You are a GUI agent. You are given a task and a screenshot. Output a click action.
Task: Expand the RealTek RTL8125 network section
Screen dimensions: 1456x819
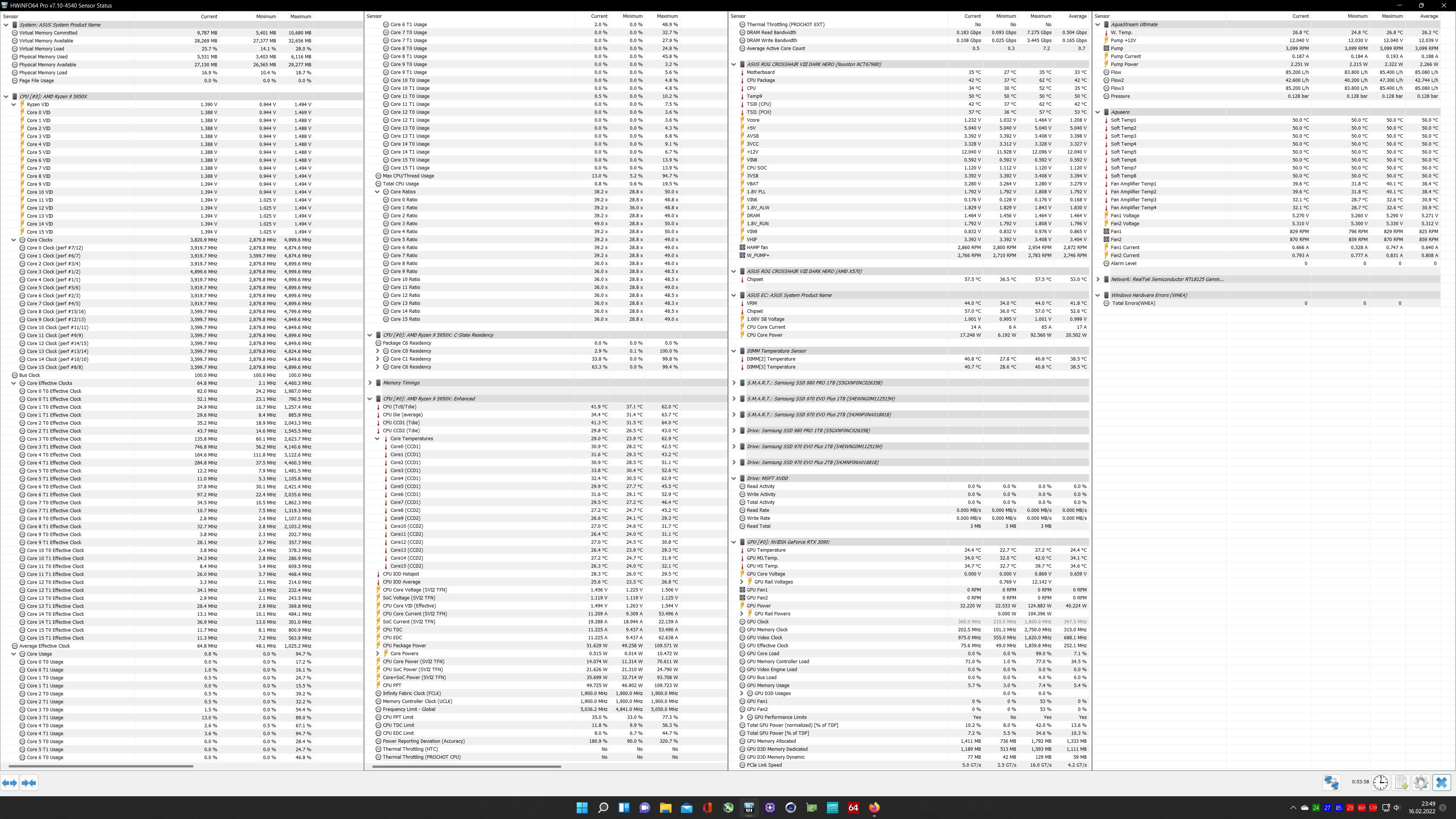point(1098,279)
